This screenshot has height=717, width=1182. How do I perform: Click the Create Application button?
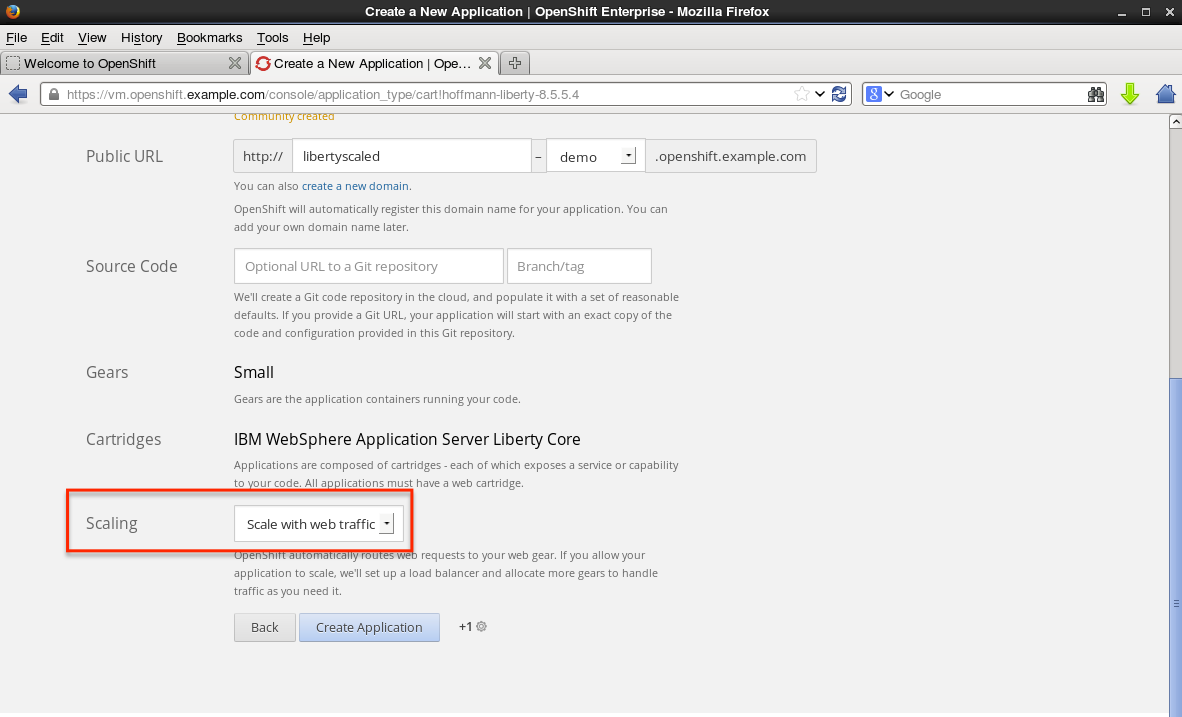(x=369, y=627)
